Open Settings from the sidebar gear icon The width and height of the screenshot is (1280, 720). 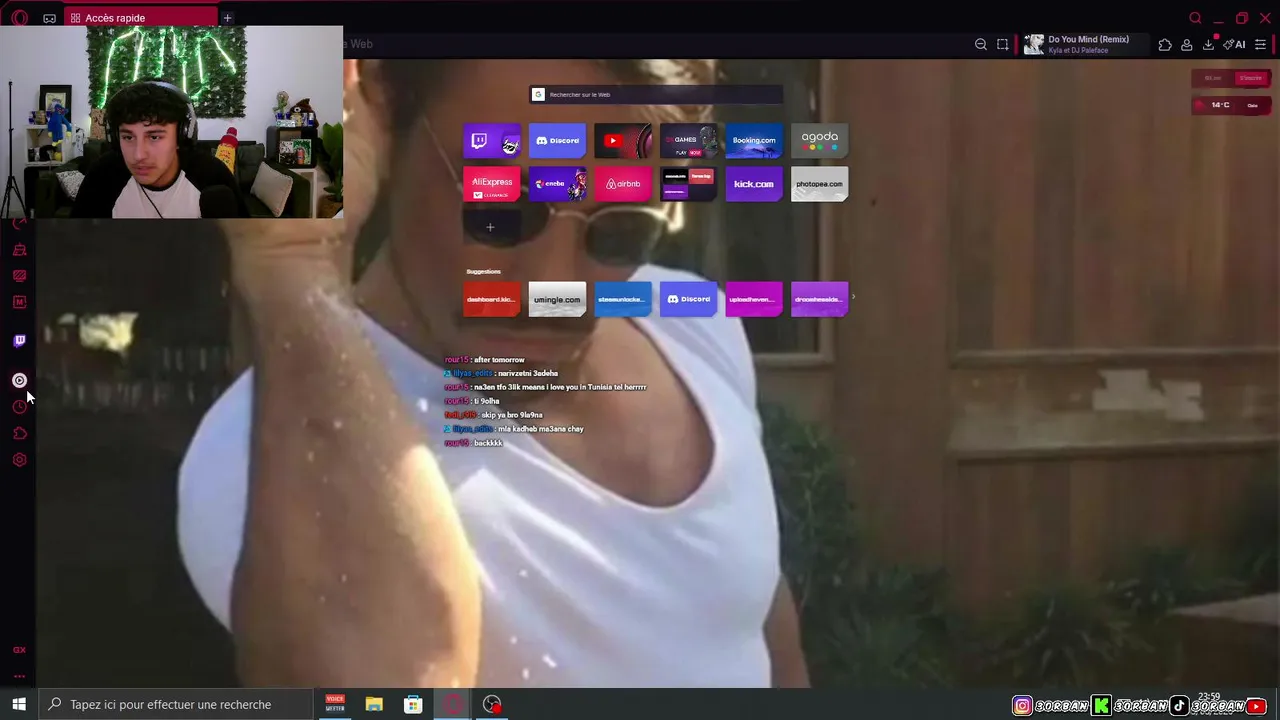(19, 460)
